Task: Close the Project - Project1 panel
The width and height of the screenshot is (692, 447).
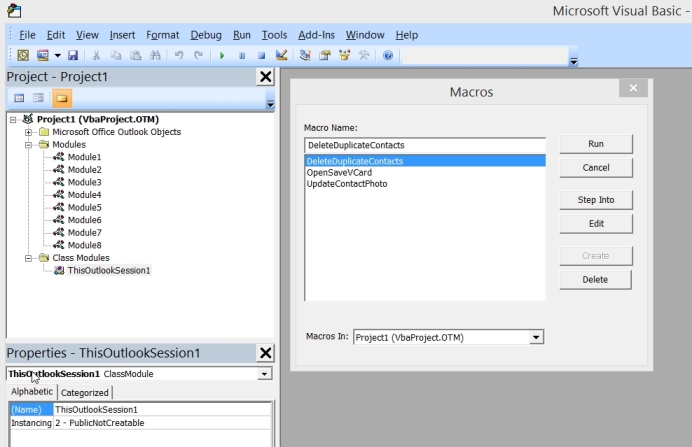Action: tap(265, 77)
